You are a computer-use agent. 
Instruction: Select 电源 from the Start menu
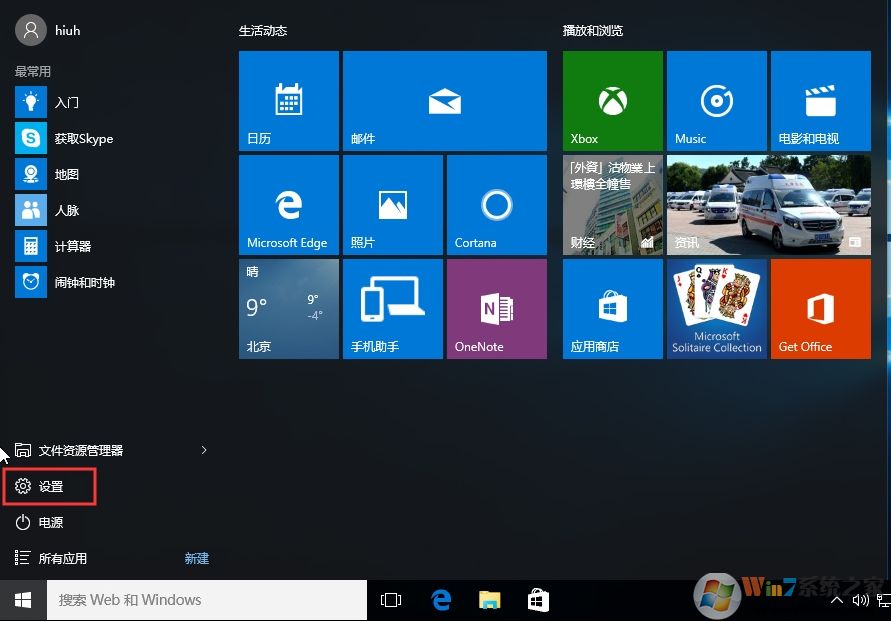pyautogui.click(x=50, y=522)
